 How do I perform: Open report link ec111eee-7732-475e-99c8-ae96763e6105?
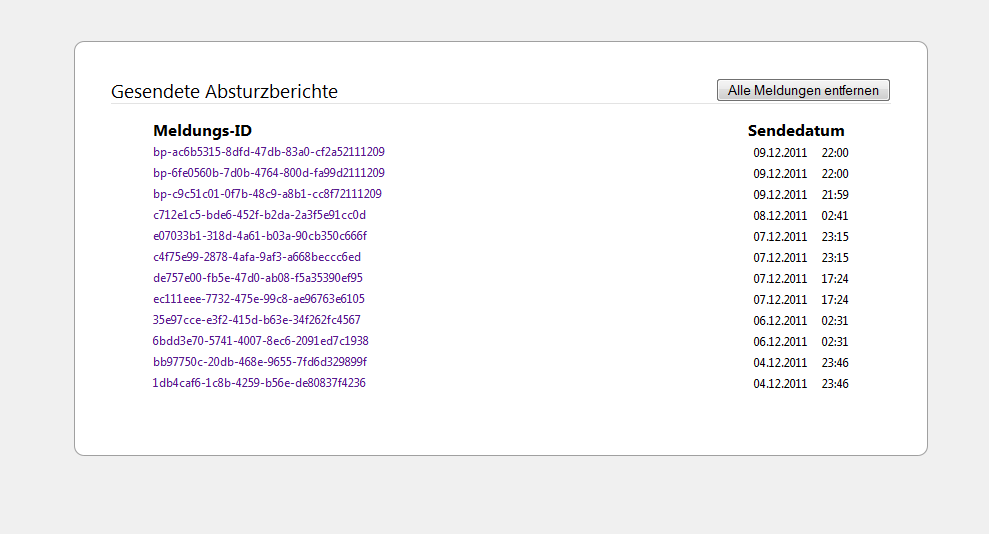click(x=259, y=299)
